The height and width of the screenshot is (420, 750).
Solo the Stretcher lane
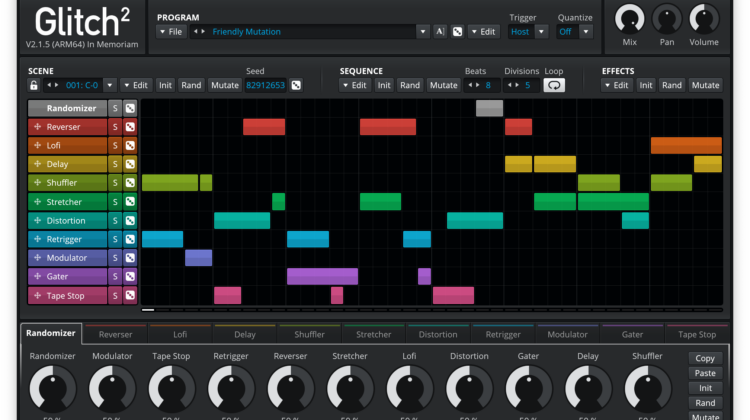click(x=115, y=202)
